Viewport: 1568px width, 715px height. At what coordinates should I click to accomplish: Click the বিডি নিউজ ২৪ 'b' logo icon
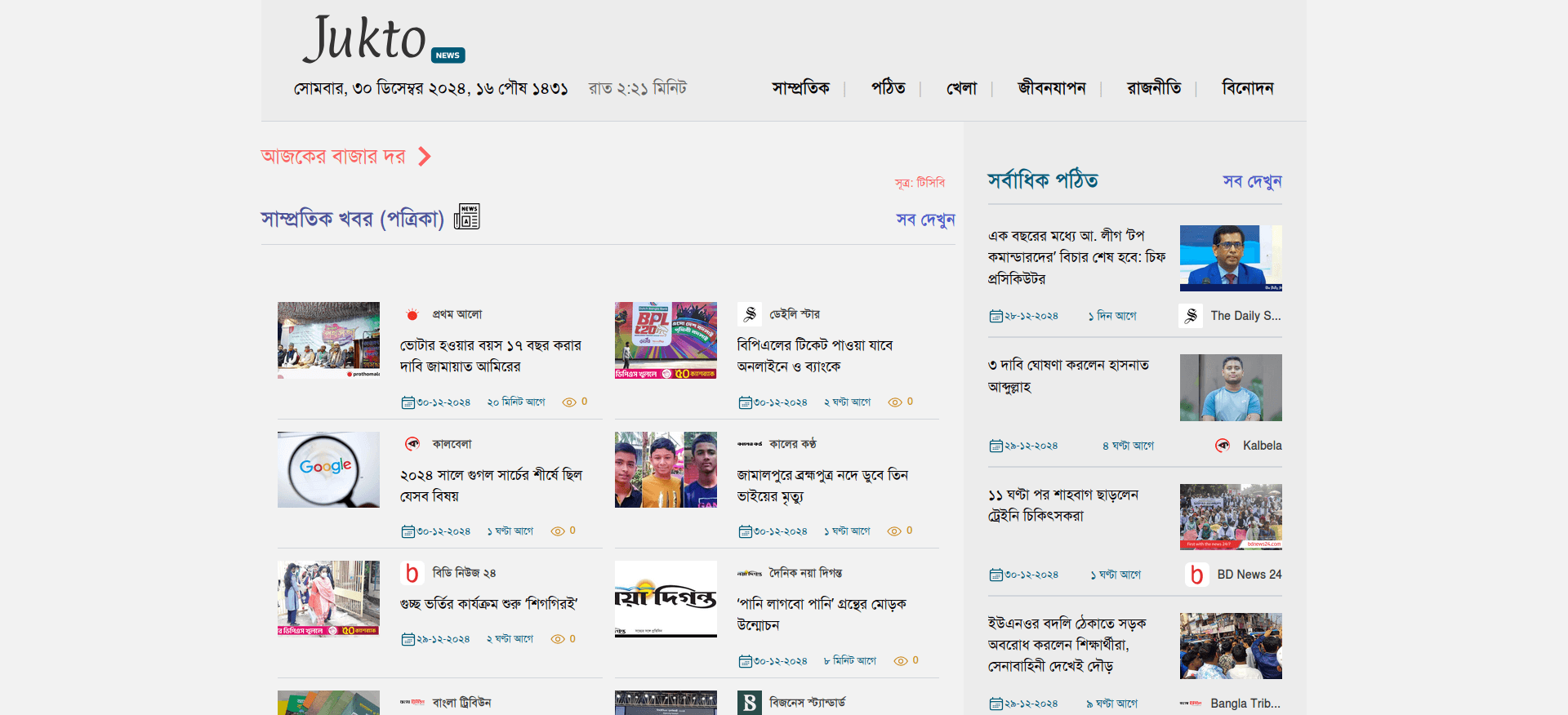(x=412, y=573)
